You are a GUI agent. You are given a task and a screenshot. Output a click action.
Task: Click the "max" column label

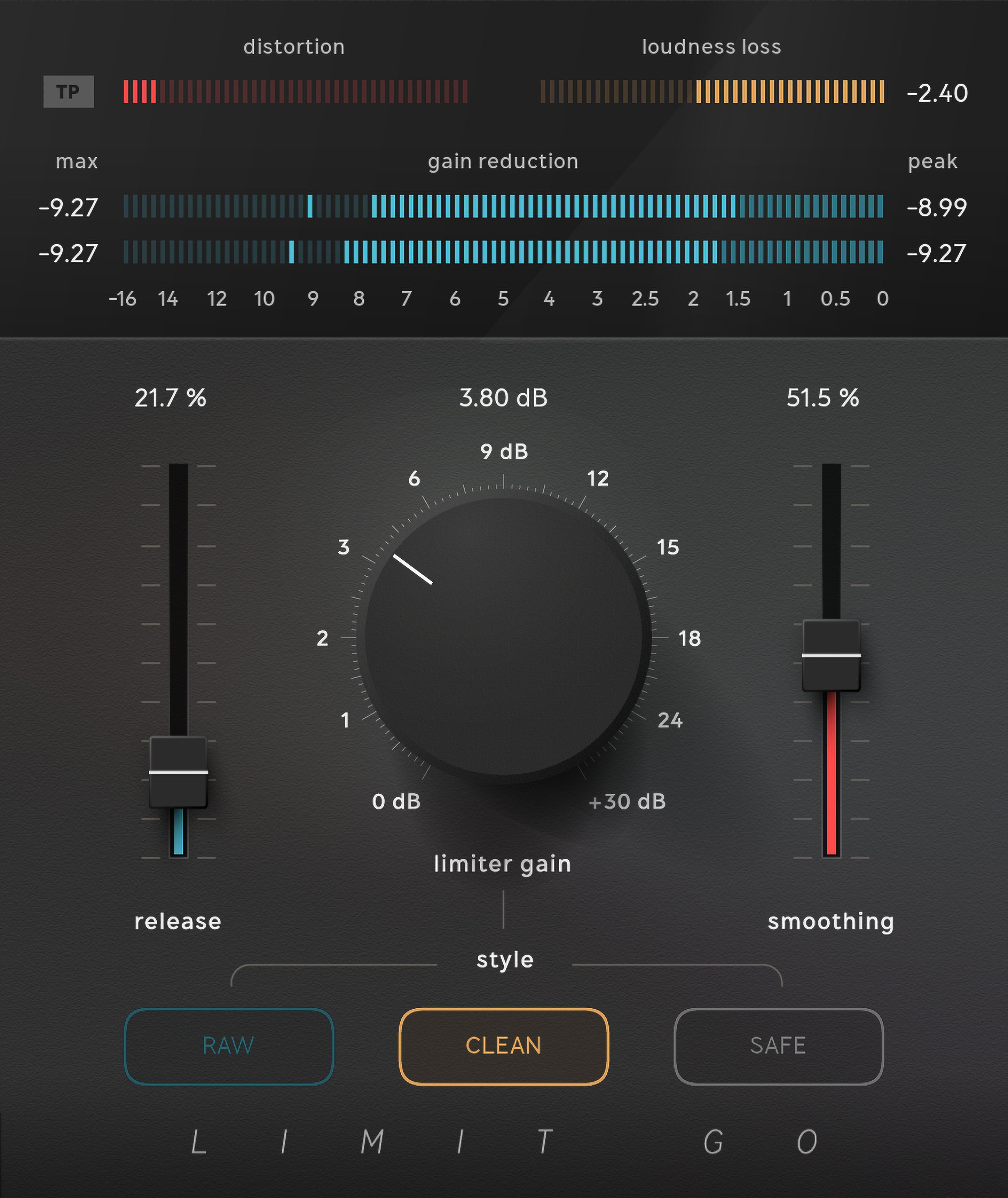(76, 162)
